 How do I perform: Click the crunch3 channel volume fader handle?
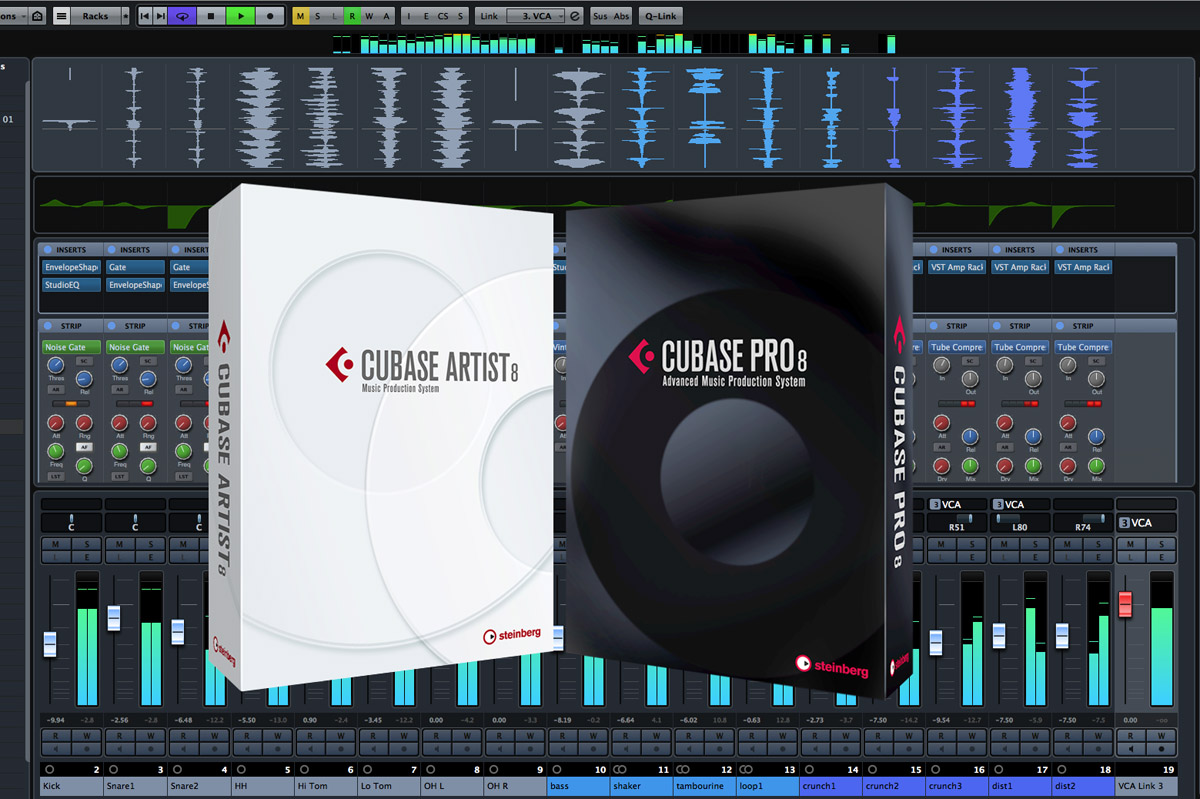point(936,642)
